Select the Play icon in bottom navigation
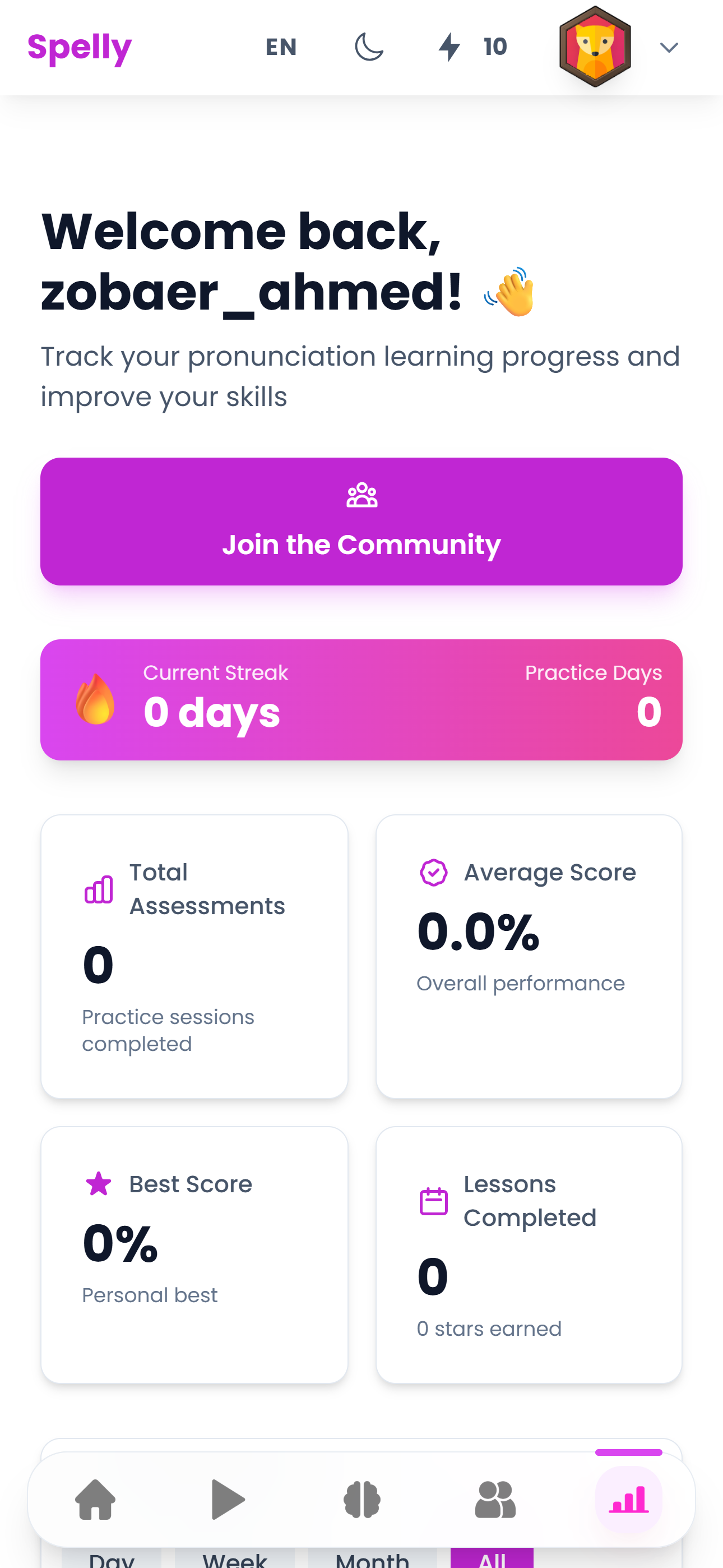This screenshot has width=723, height=1568. click(x=228, y=1500)
